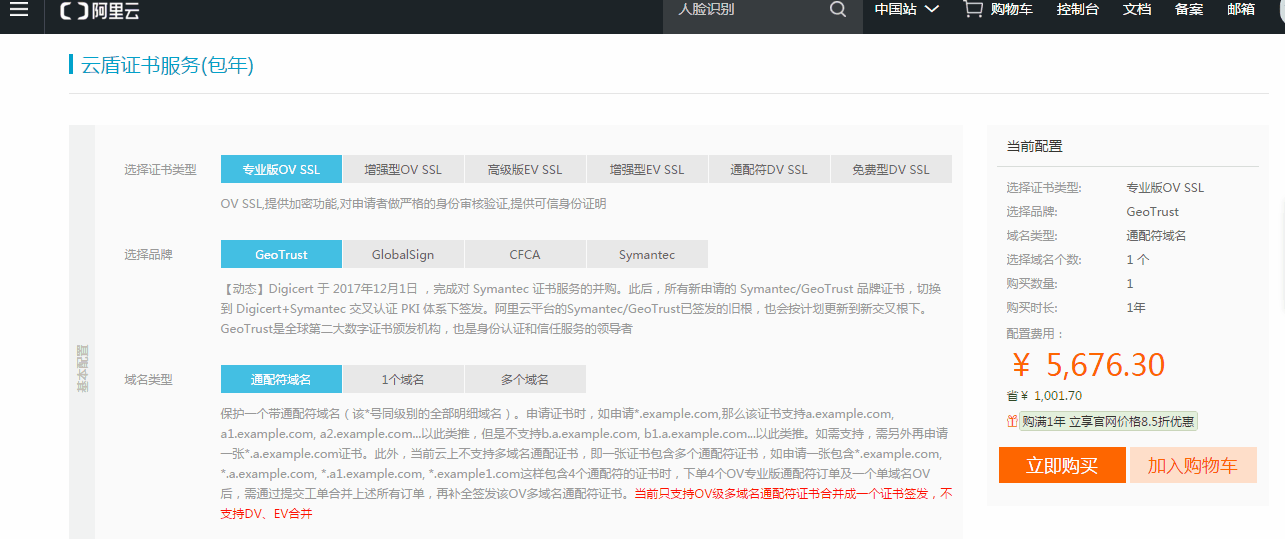Click the 当前配置 panel heading

point(1034,146)
